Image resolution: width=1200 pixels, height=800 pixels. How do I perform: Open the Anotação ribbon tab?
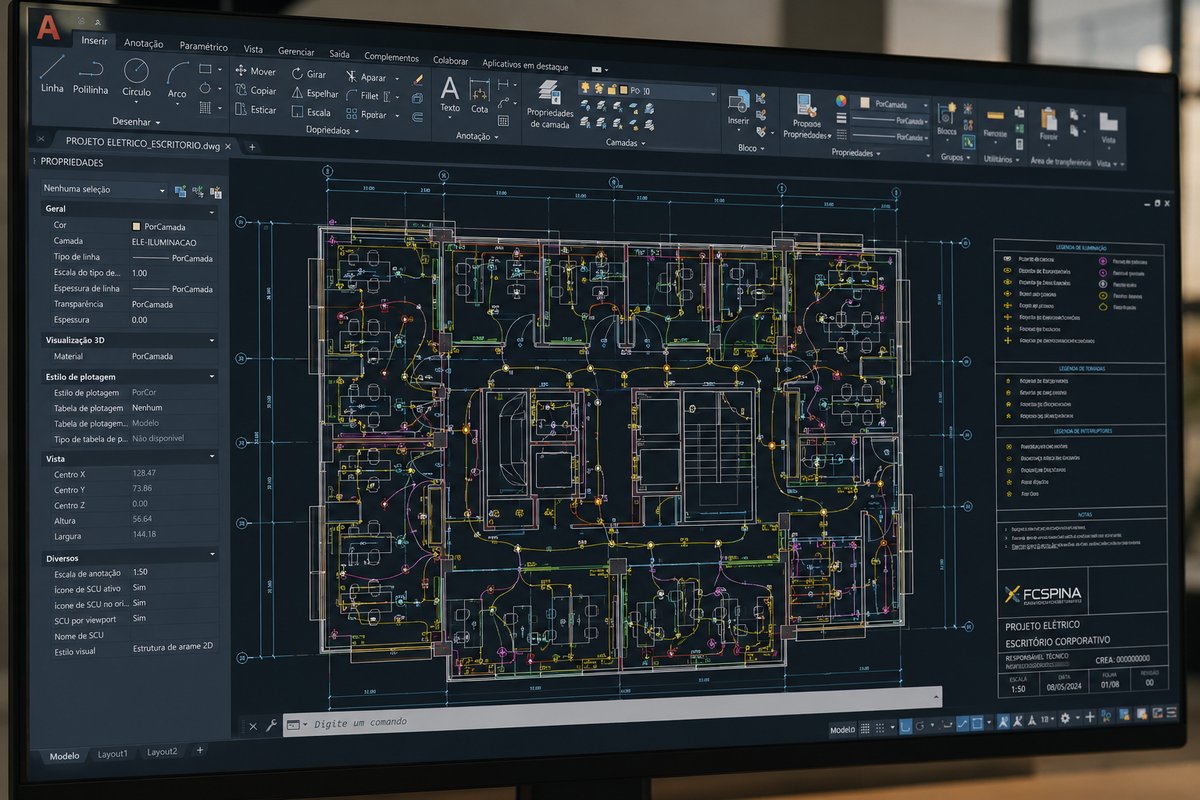click(x=144, y=43)
